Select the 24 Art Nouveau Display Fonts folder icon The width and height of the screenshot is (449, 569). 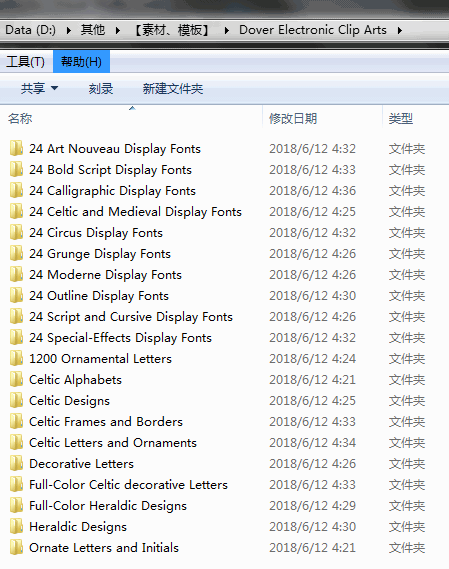tap(16, 148)
